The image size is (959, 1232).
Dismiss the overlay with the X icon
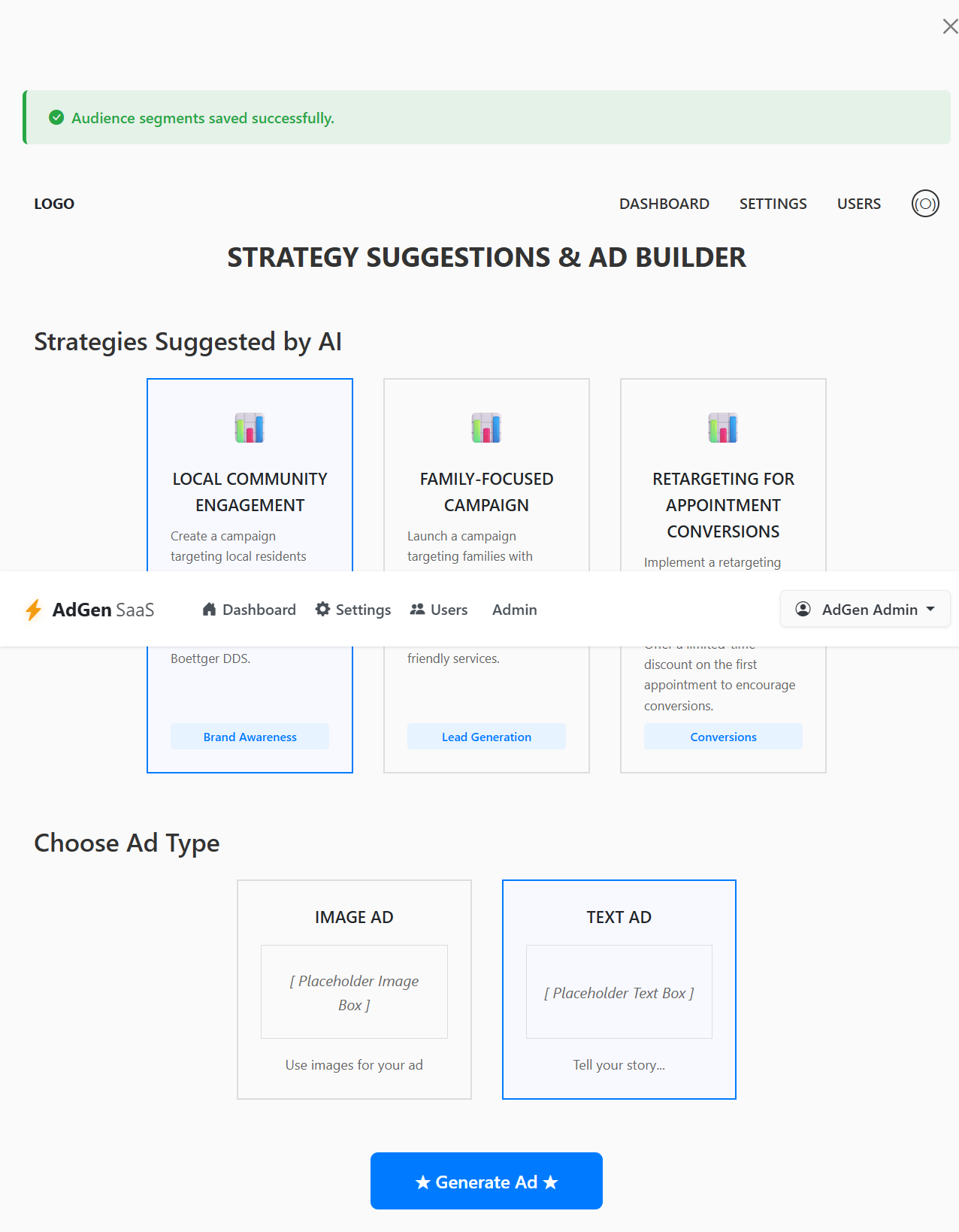(950, 27)
